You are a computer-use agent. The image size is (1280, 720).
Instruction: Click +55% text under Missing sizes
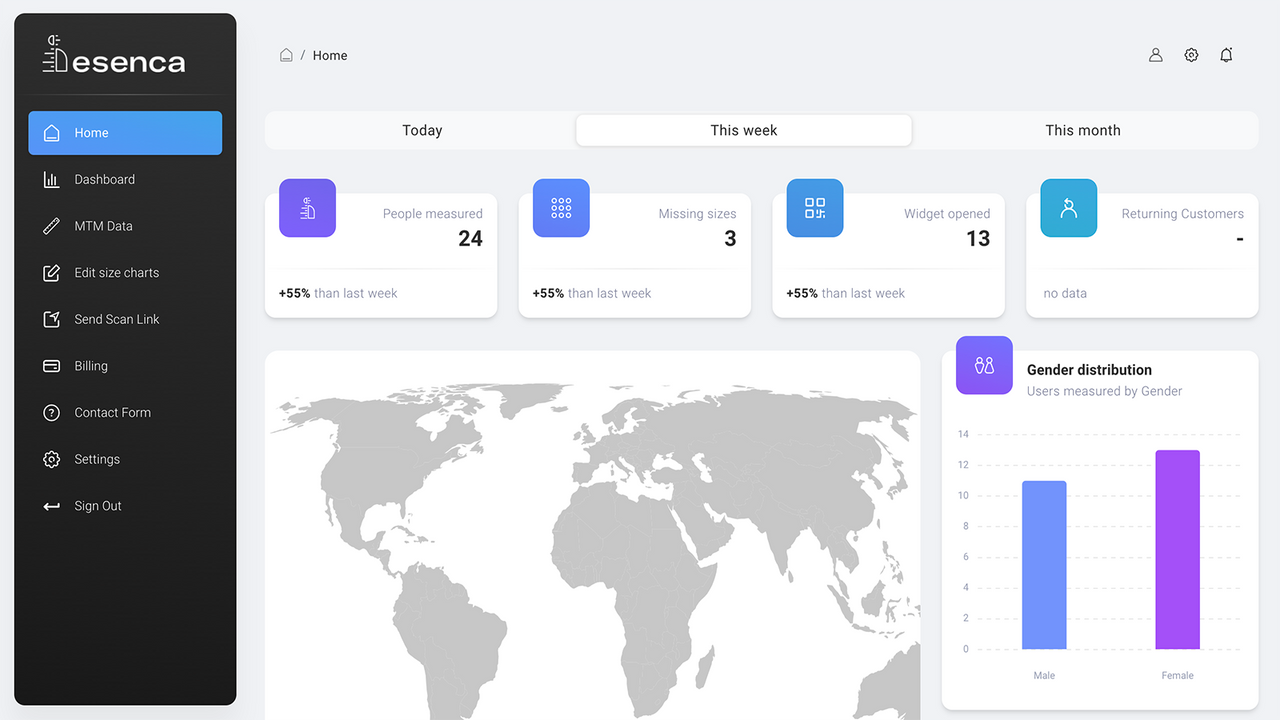point(548,294)
